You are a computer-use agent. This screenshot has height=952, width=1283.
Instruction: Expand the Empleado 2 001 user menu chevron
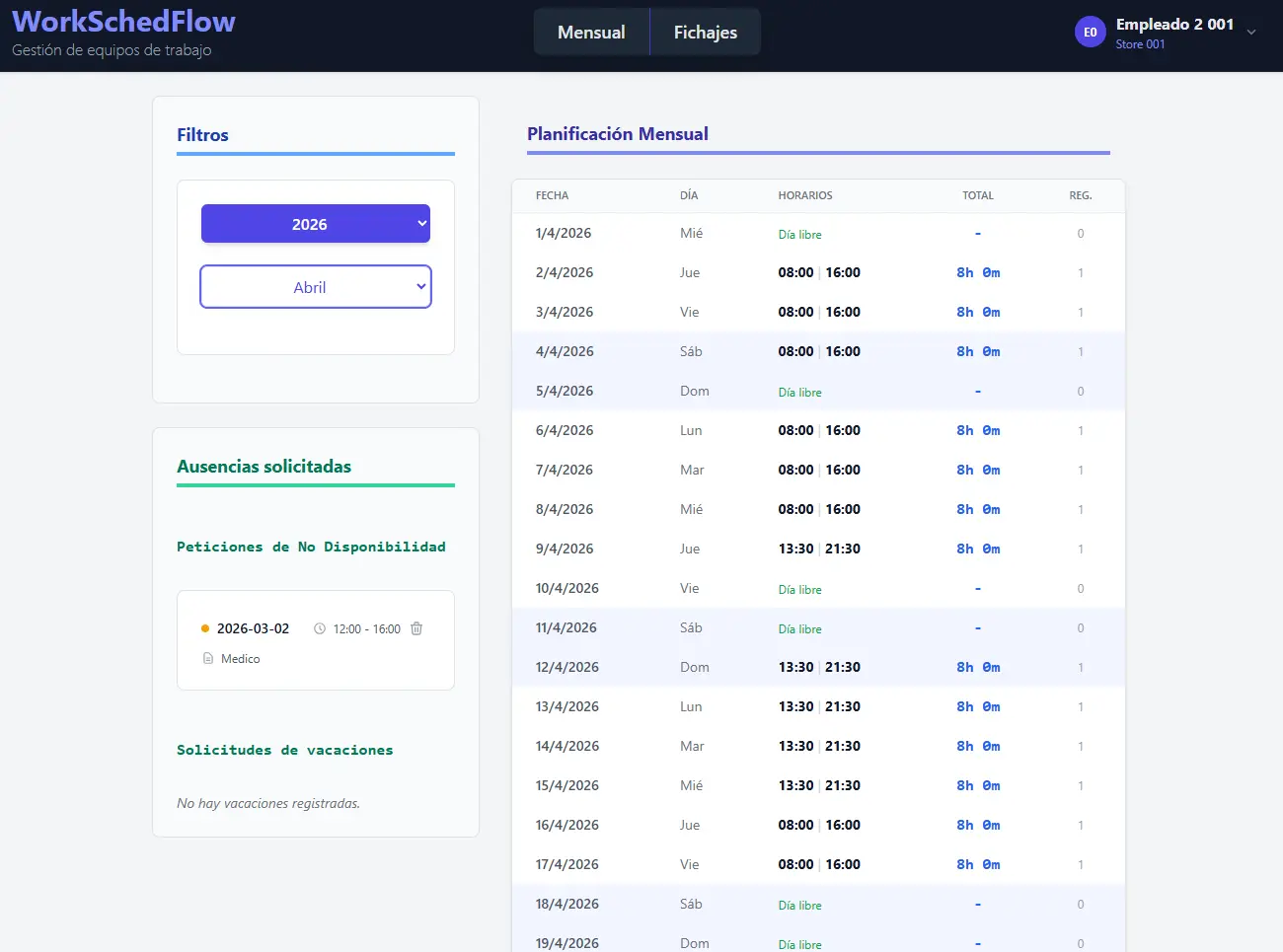[x=1251, y=33]
